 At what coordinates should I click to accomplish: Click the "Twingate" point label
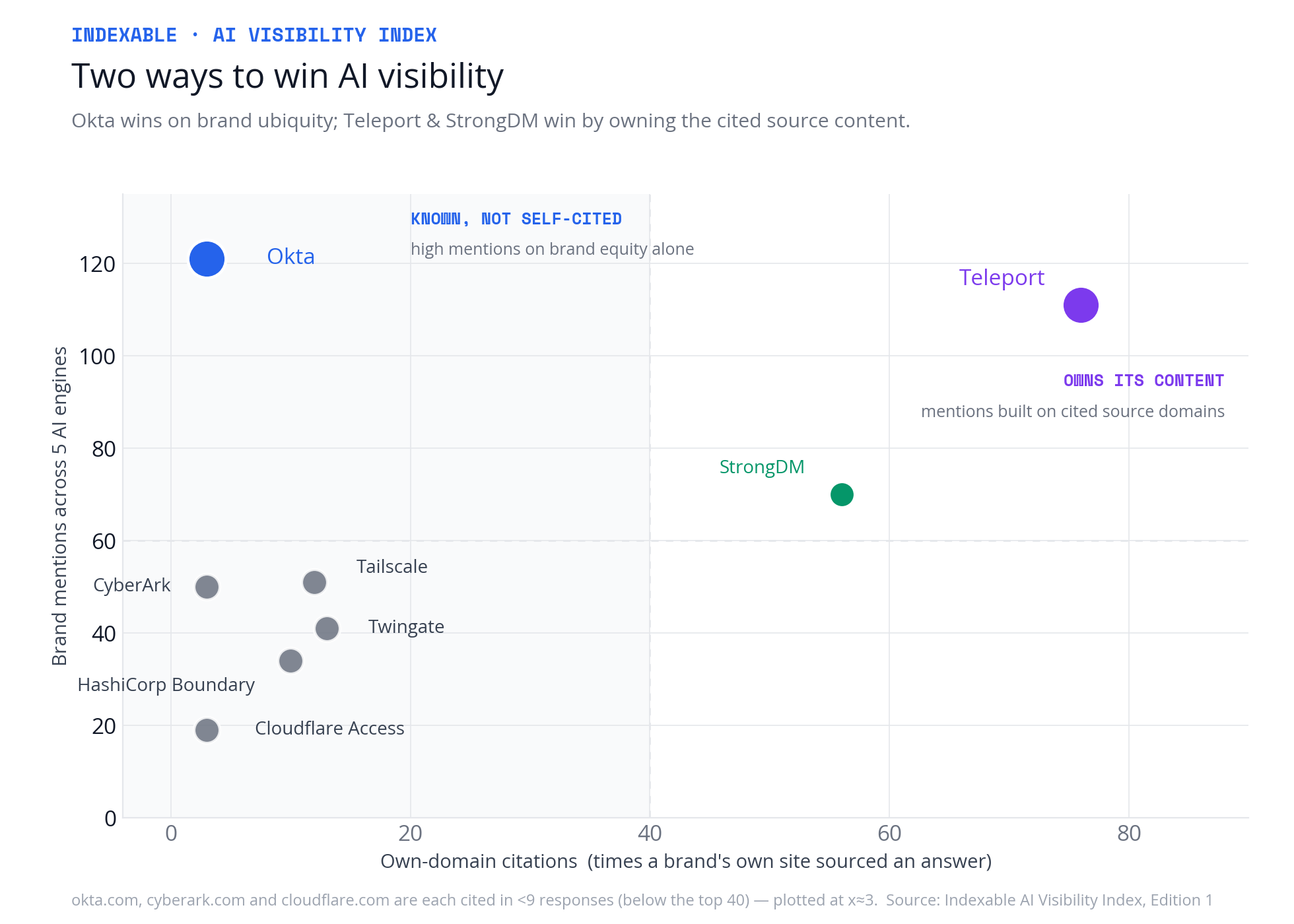tap(406, 627)
